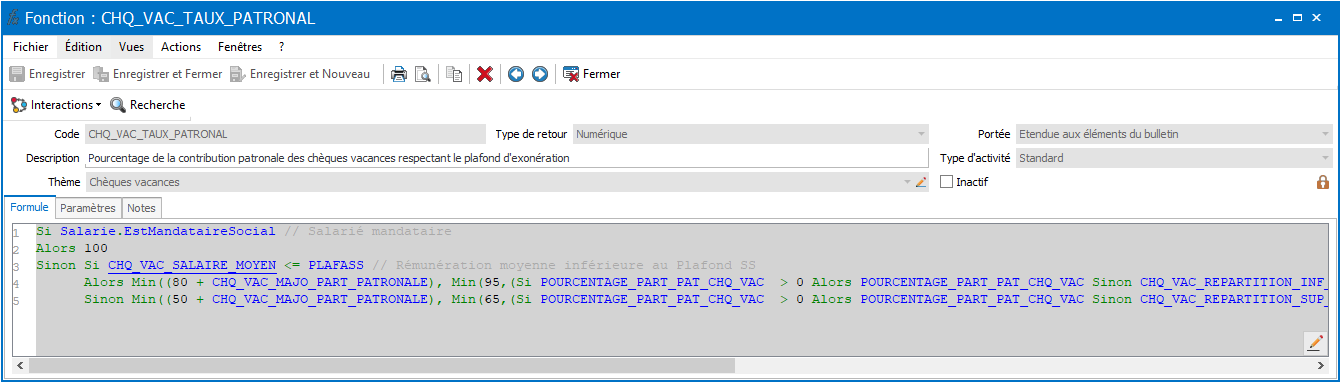Viewport: 1341px width, 383px height.
Task: Expand the Portée dropdown
Action: coord(1325,134)
